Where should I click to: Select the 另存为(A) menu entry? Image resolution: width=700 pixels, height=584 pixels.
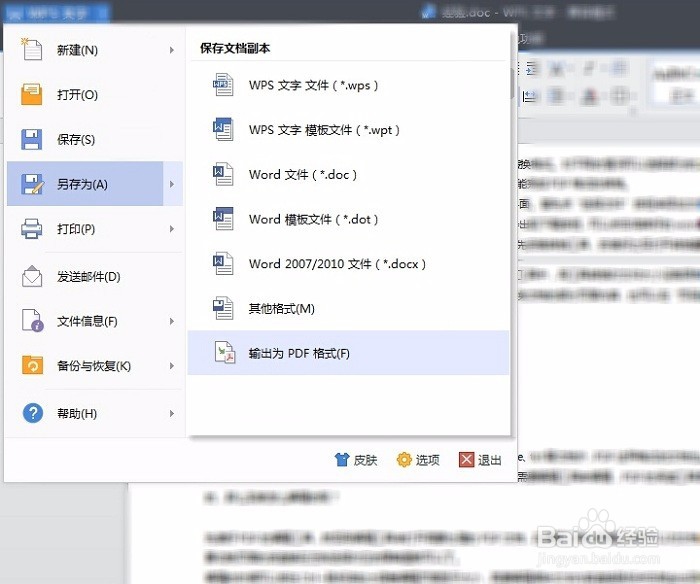click(x=95, y=184)
